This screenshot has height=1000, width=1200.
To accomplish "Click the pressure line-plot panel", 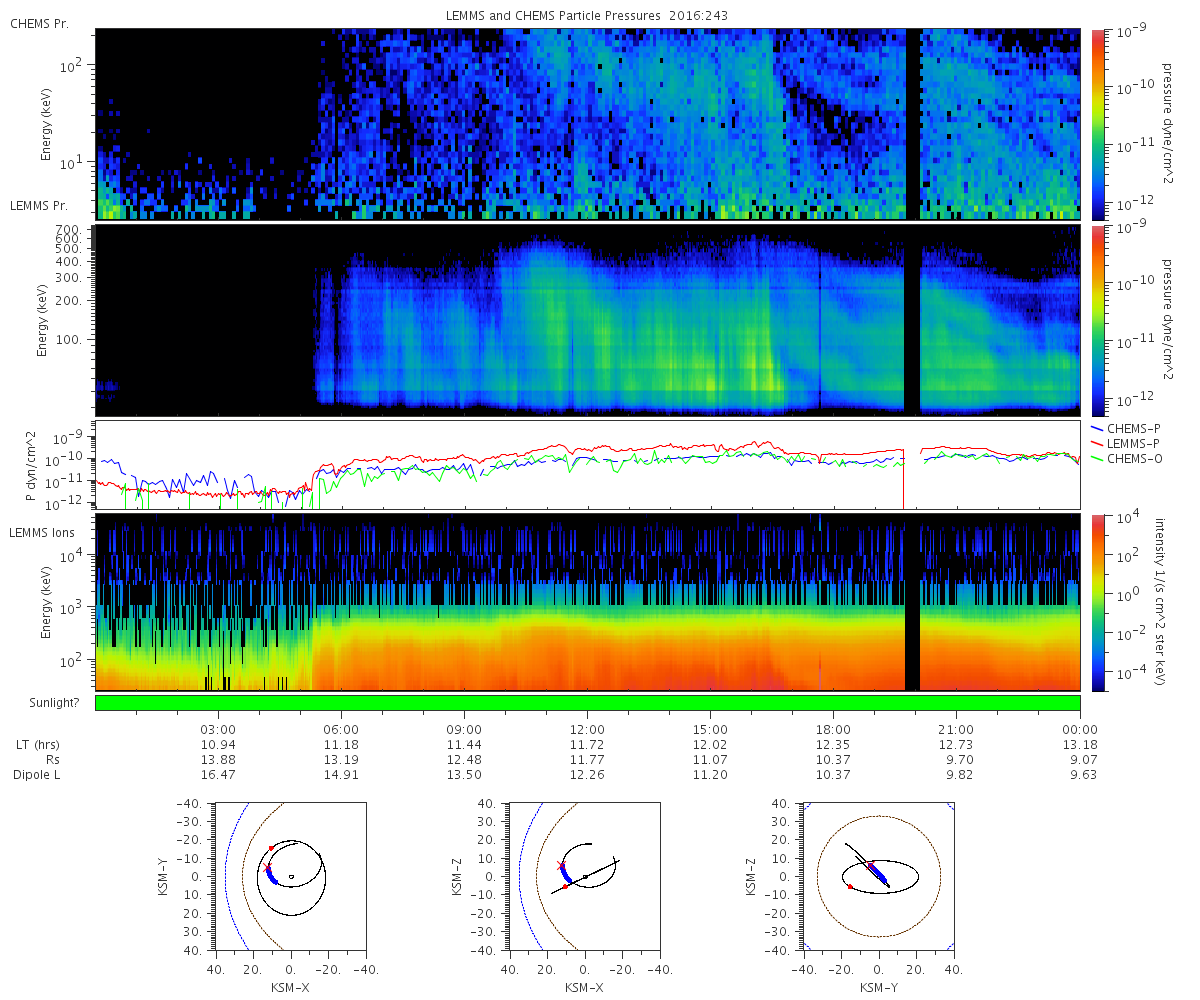I will pyautogui.click(x=587, y=464).
